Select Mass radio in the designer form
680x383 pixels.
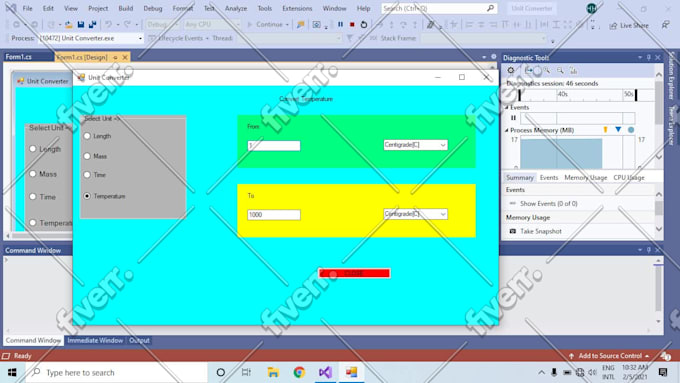pyautogui.click(x=33, y=174)
